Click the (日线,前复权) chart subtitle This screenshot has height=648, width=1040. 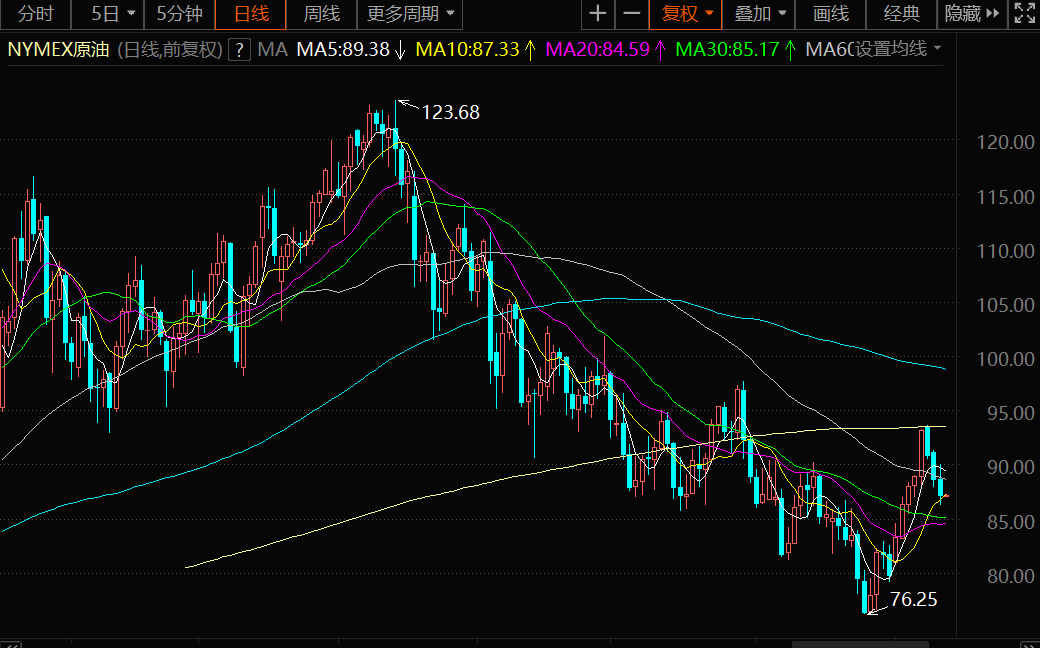click(x=170, y=50)
